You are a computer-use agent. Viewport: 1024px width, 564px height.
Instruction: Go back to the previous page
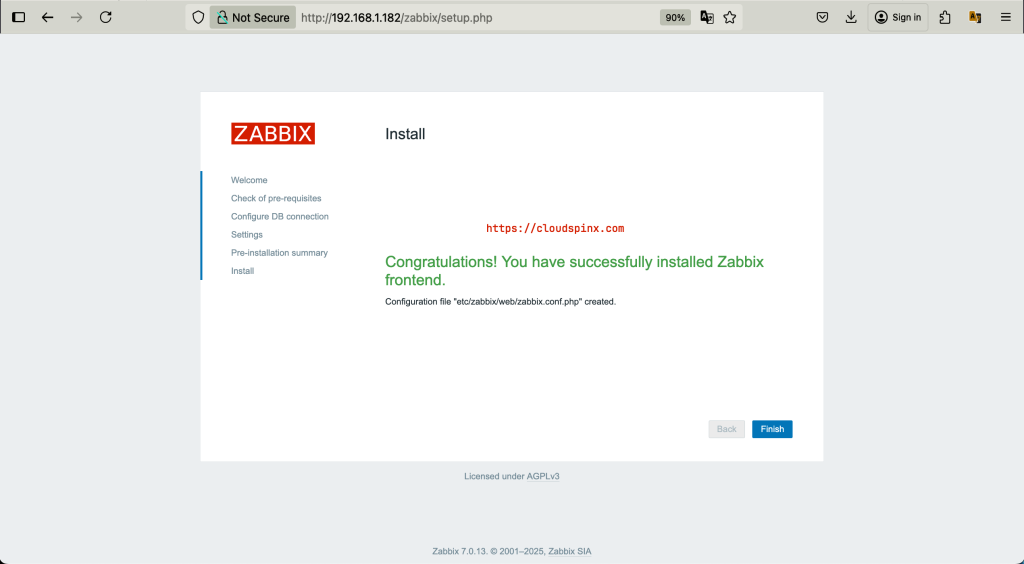[48, 18]
